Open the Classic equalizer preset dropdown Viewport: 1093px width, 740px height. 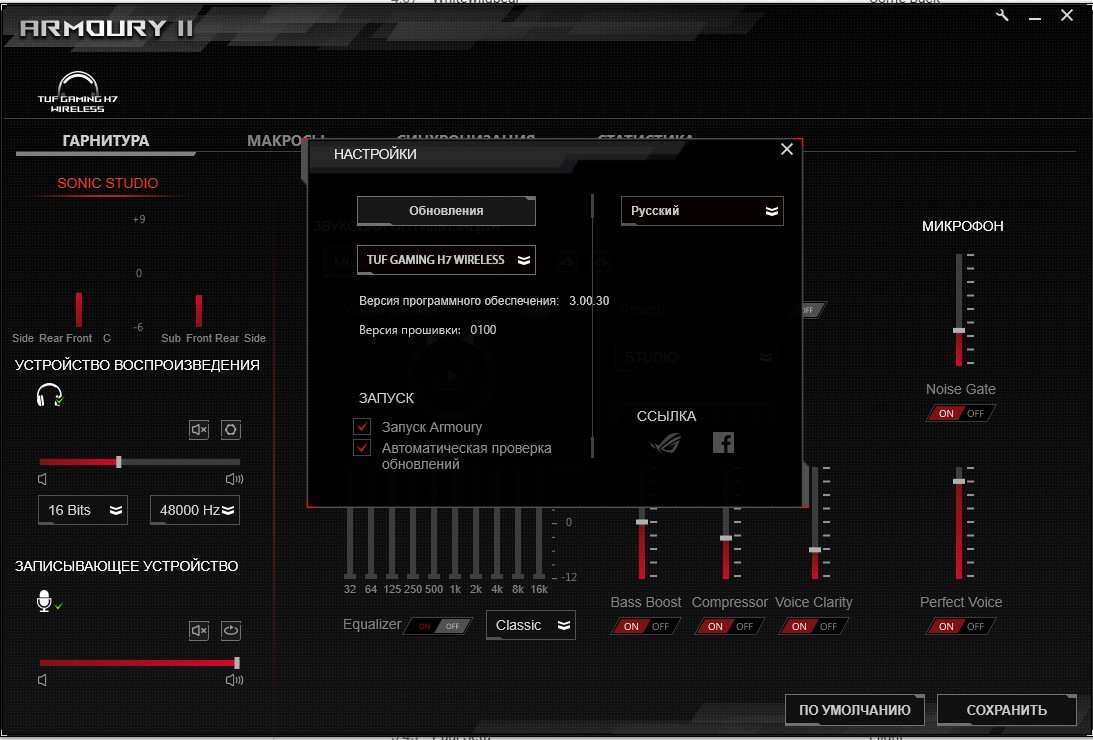530,625
